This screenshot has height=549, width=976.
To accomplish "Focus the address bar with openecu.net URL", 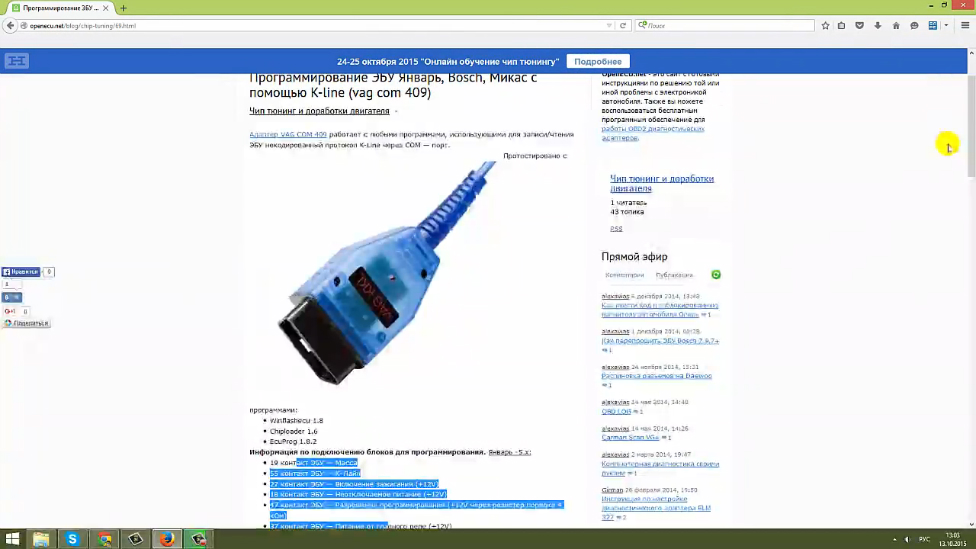I will coord(311,26).
